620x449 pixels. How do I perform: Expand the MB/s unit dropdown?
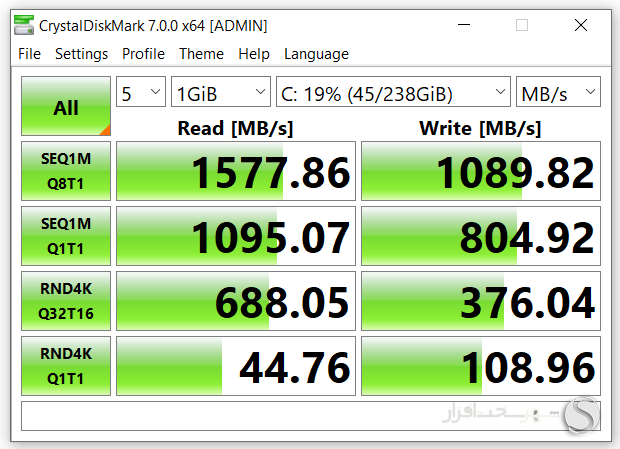[x=558, y=92]
